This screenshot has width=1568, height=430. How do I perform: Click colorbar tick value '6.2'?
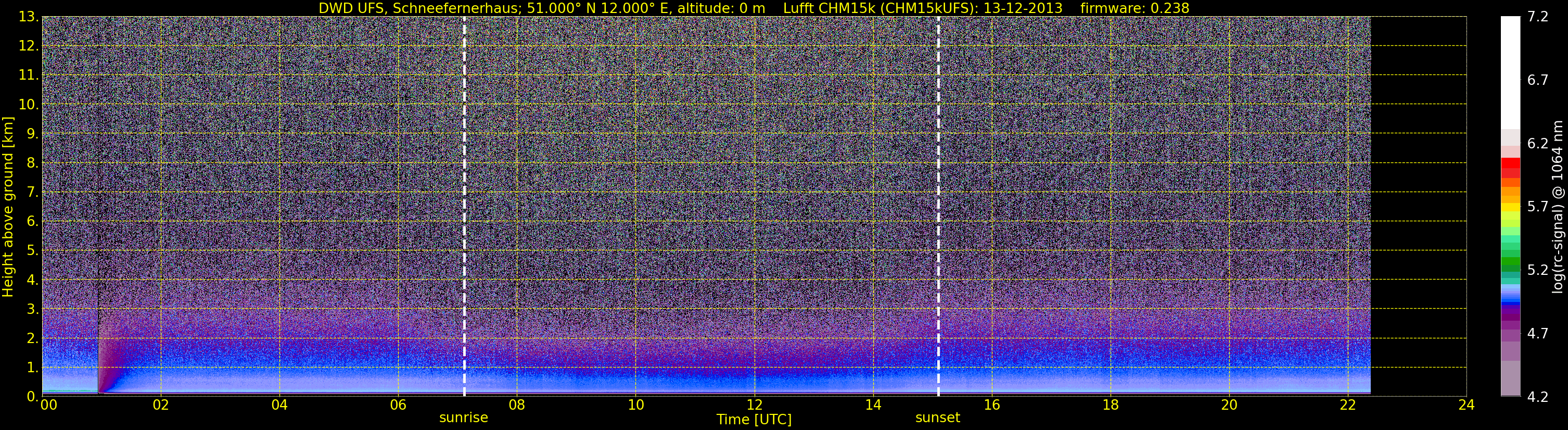[x=1538, y=143]
